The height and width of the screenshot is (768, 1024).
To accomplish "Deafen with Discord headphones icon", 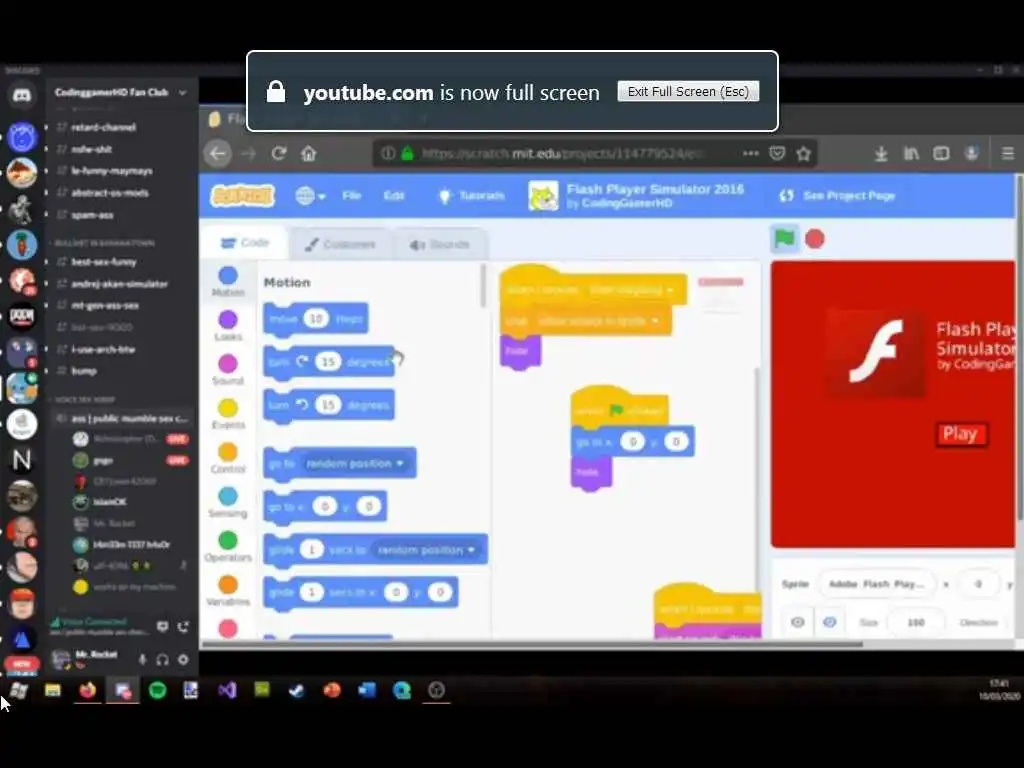I will tap(163, 660).
